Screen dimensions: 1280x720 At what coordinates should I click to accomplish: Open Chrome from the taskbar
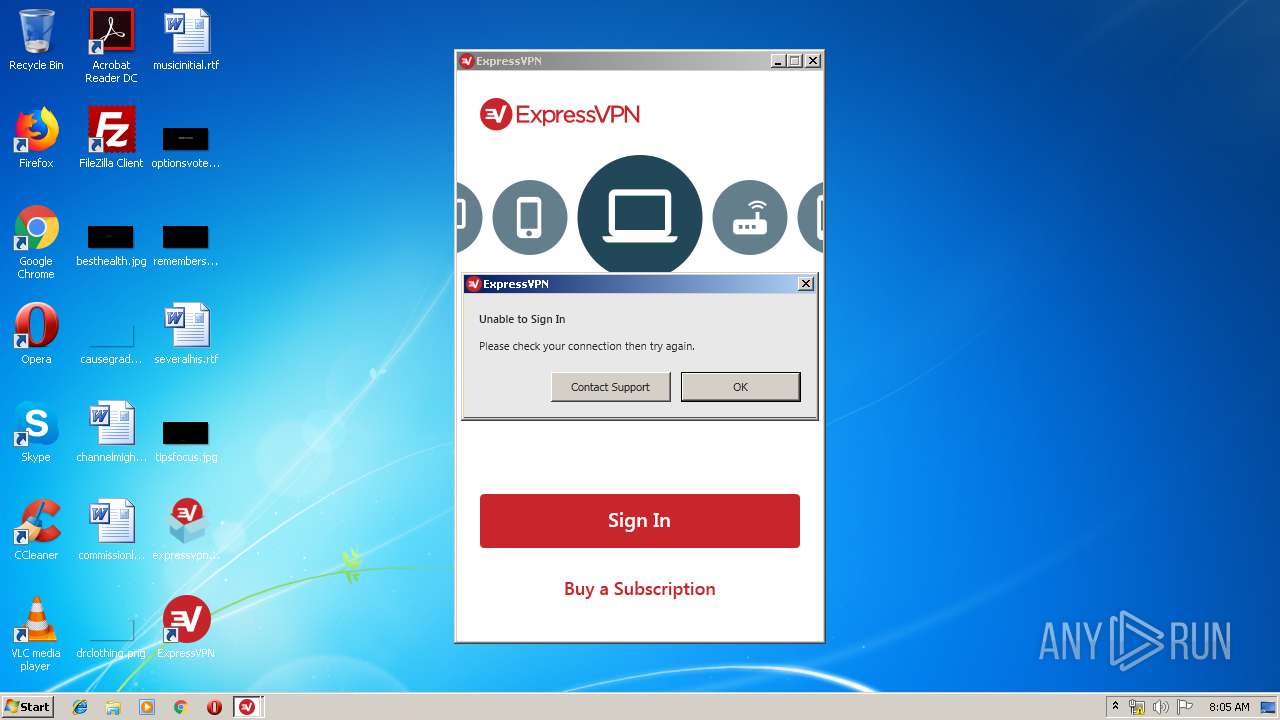(x=181, y=707)
